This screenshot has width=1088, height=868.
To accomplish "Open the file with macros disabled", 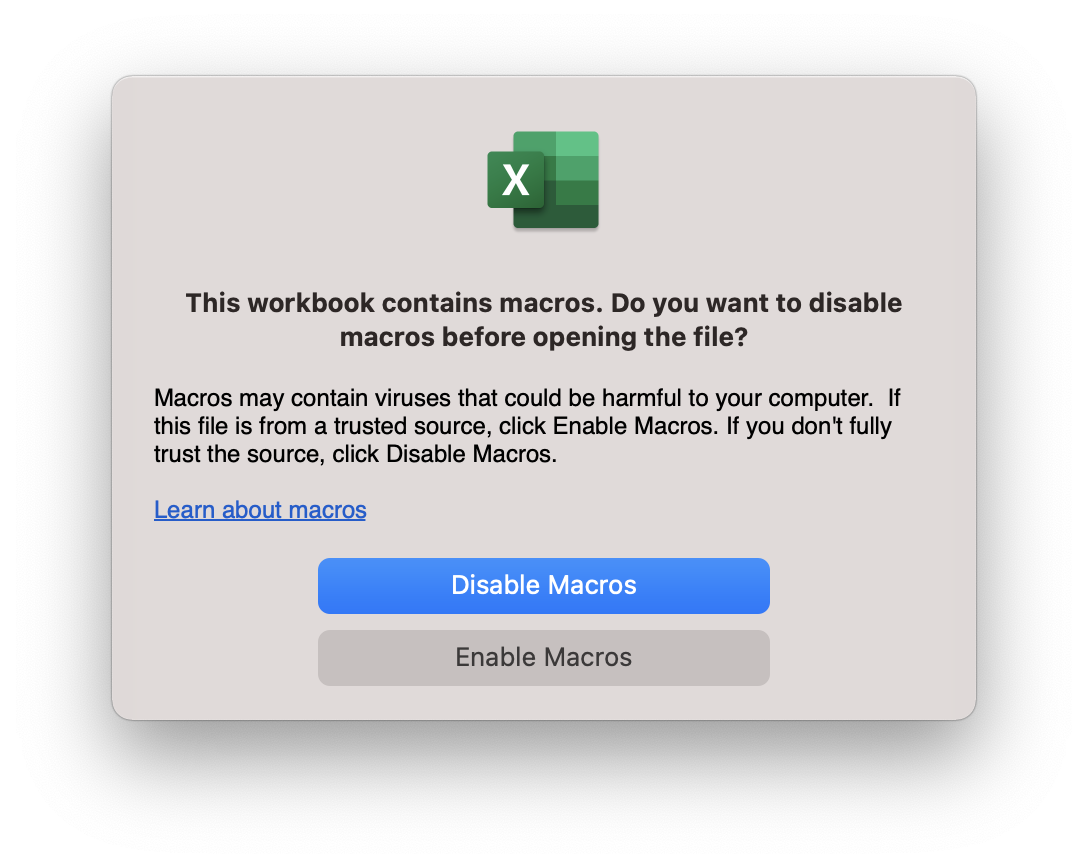I will coord(544,586).
